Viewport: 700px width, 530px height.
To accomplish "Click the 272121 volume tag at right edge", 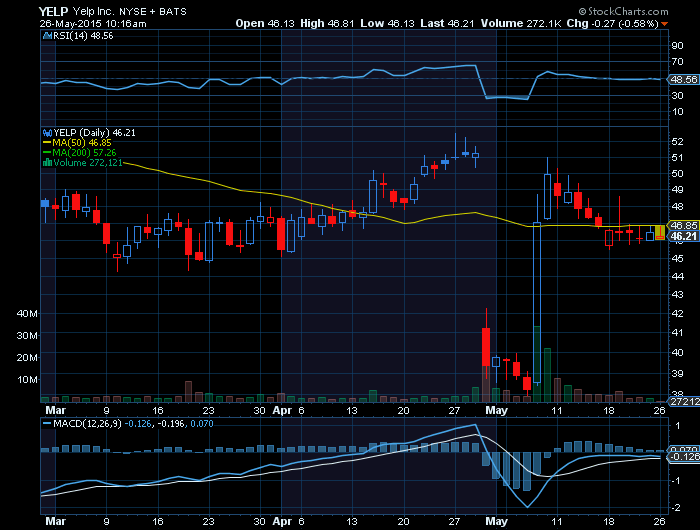I will coord(683,401).
